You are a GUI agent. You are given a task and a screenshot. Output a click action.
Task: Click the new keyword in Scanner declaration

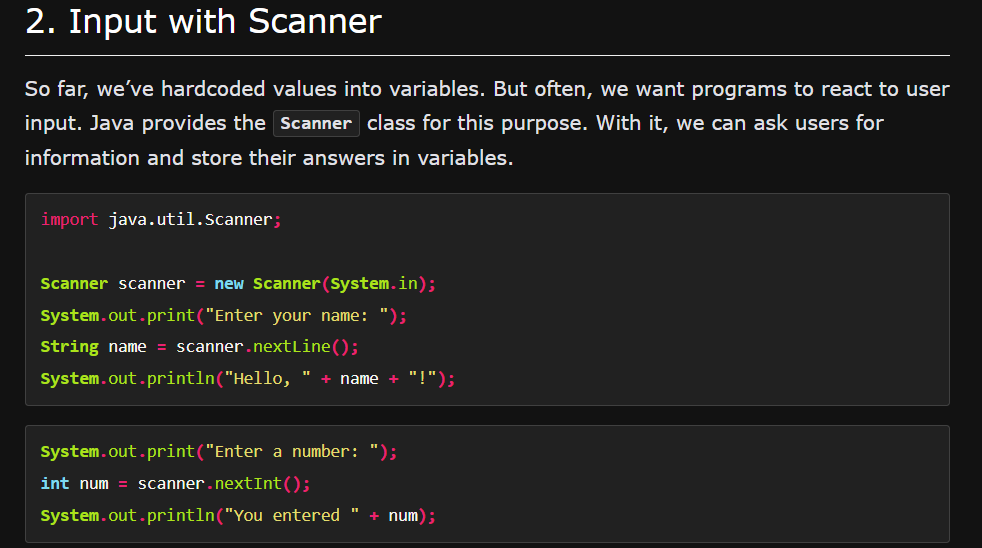pyautogui.click(x=229, y=283)
